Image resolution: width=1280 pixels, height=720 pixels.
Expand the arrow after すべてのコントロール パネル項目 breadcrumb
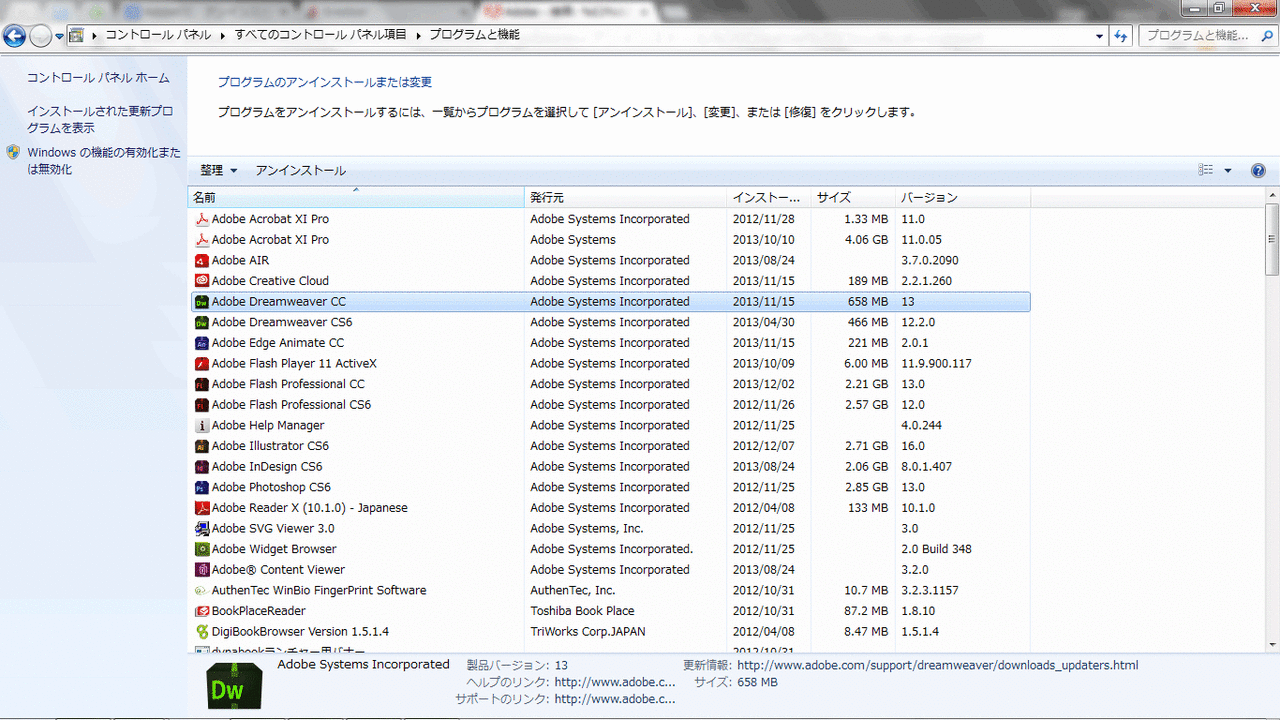419,35
